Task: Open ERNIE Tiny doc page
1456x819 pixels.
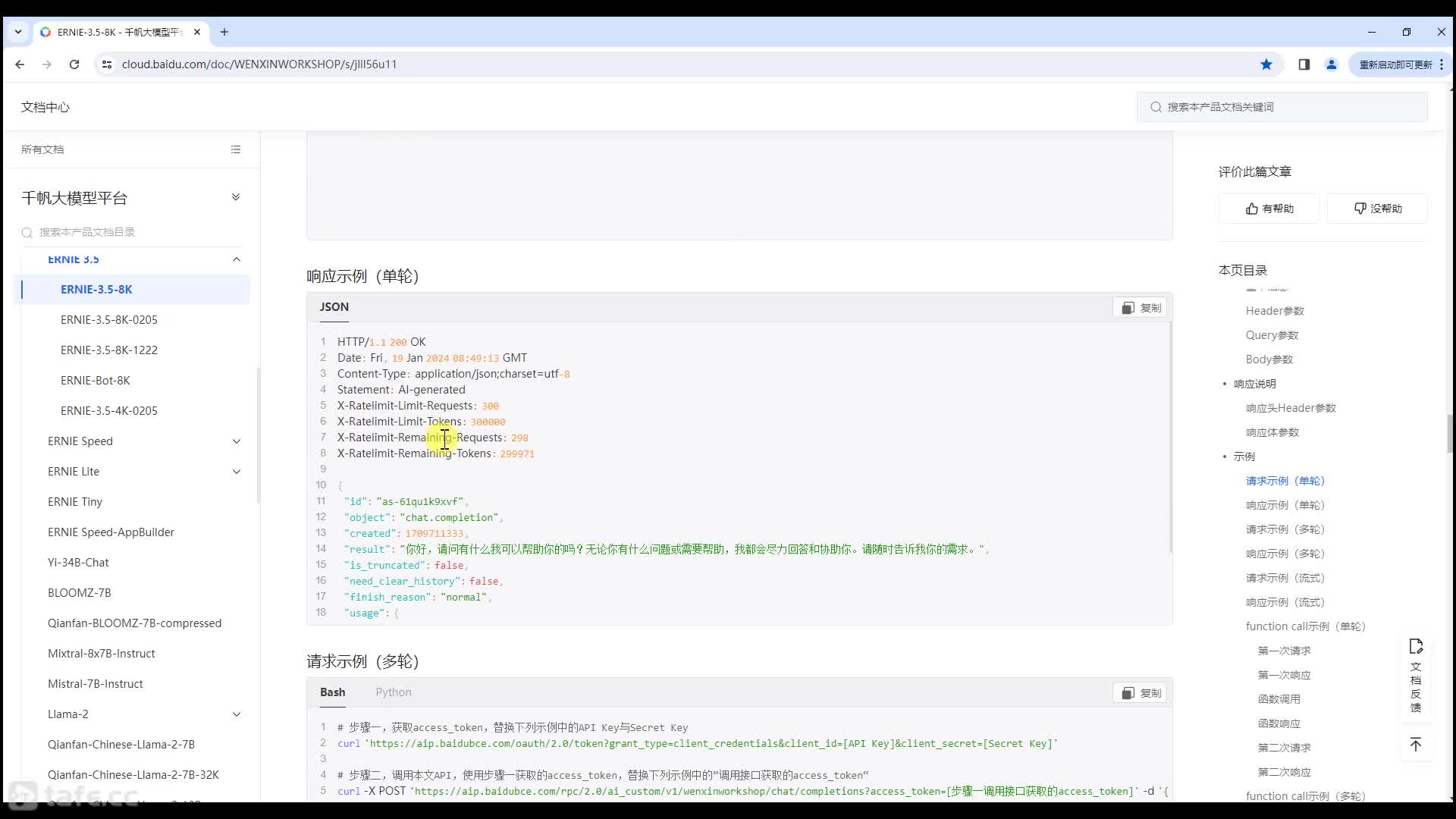Action: pos(75,501)
